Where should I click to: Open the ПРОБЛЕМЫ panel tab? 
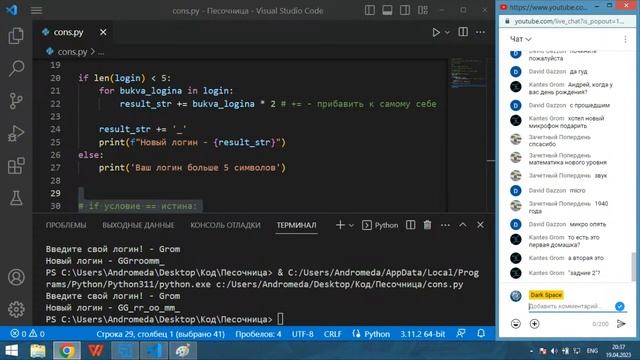66,225
